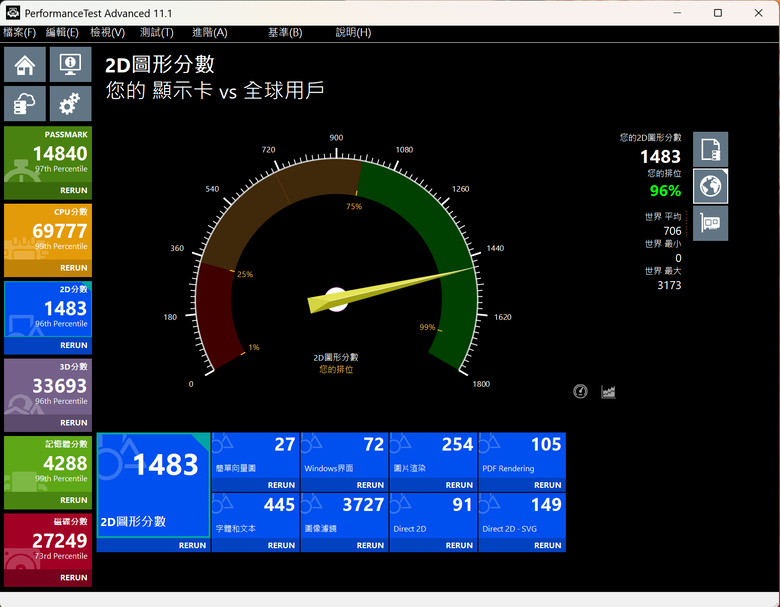Viewport: 780px width, 607px height.
Task: Rerun the PassMark 14840 overall test
Action: click(74, 191)
